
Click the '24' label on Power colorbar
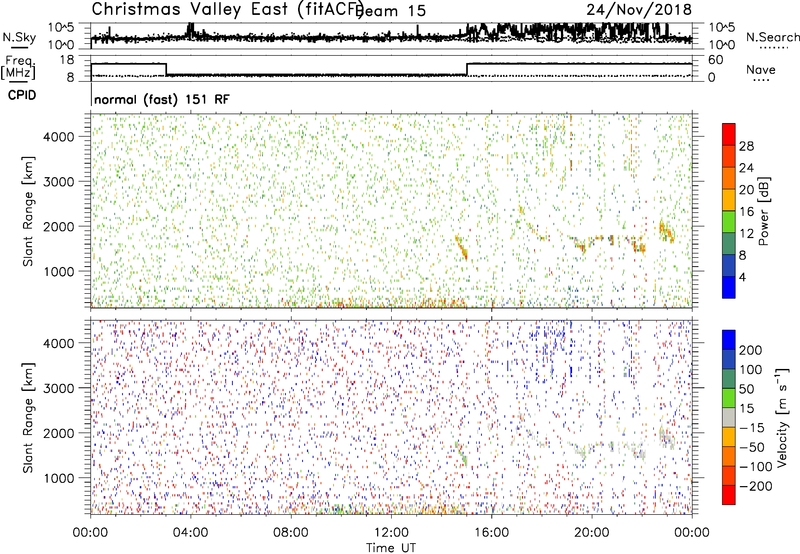click(x=746, y=168)
